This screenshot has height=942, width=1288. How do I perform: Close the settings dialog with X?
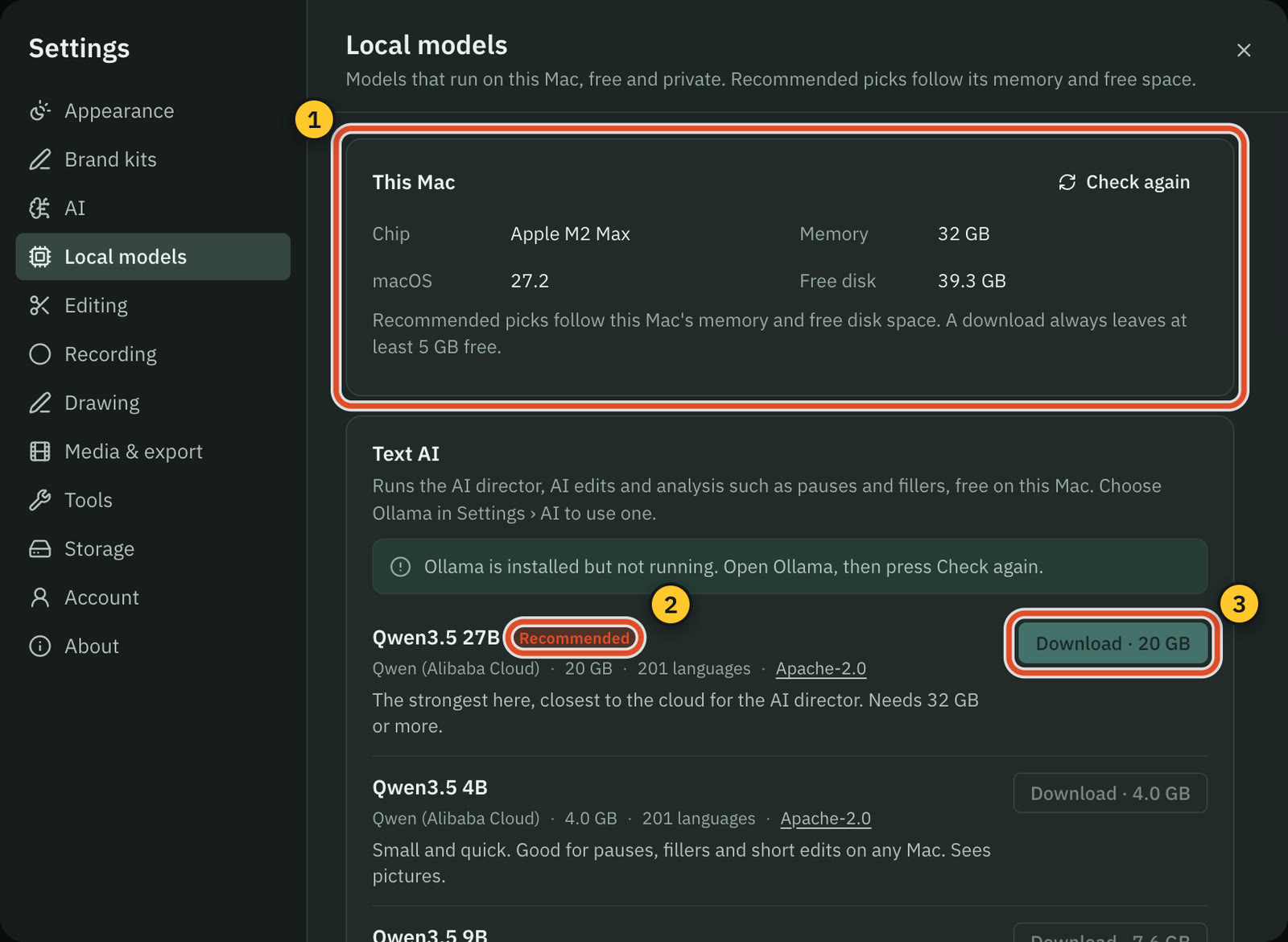[1244, 50]
